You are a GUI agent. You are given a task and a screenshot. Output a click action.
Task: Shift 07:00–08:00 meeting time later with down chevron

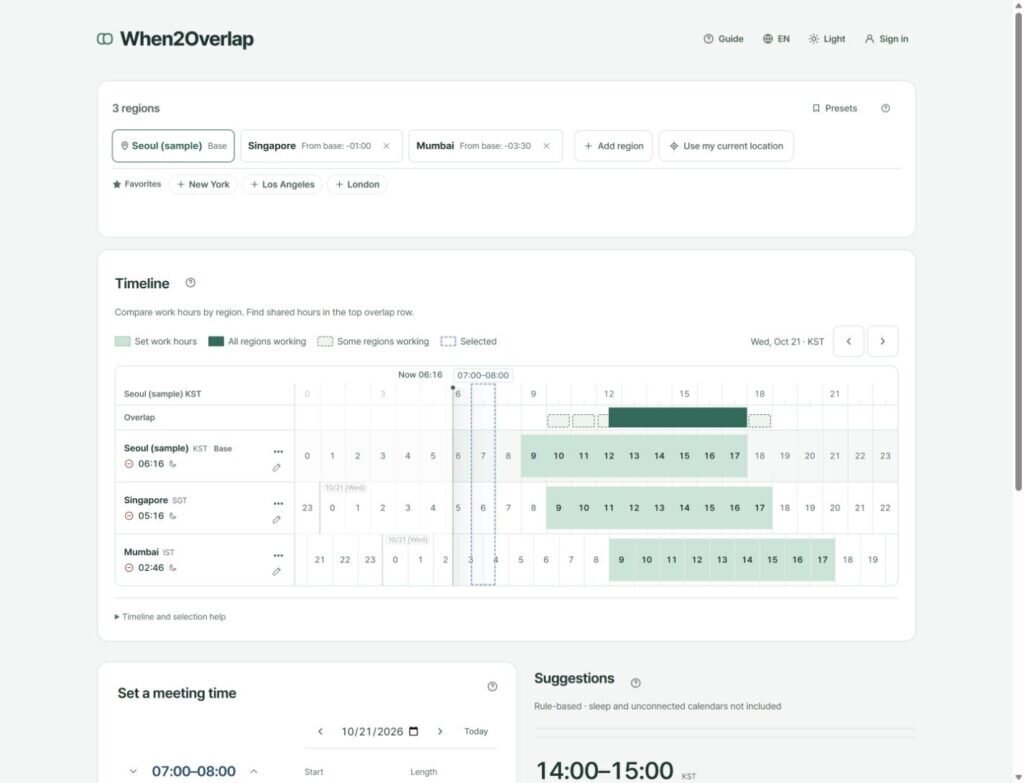click(x=133, y=771)
